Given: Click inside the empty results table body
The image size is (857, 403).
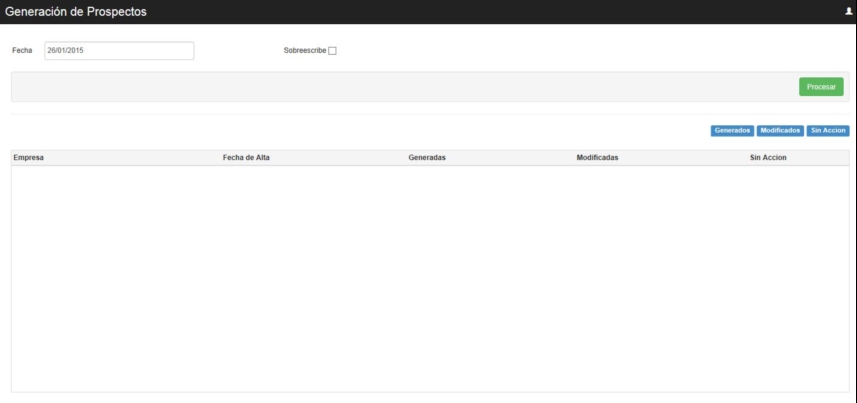Looking at the screenshot, I should point(430,280).
